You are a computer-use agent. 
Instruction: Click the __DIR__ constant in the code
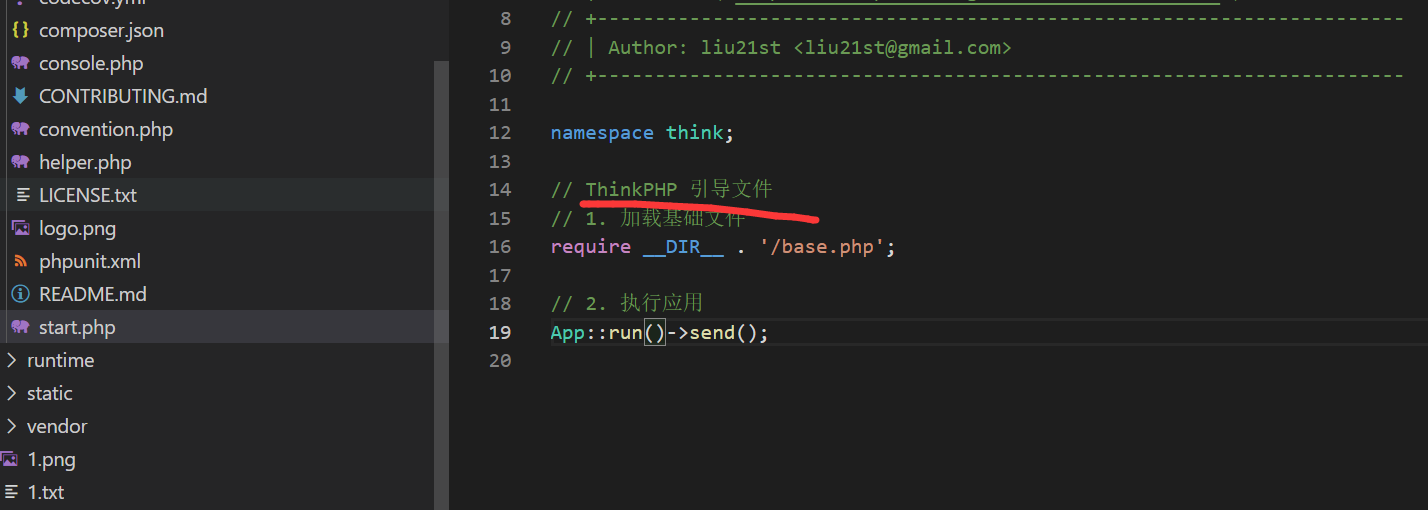684,246
